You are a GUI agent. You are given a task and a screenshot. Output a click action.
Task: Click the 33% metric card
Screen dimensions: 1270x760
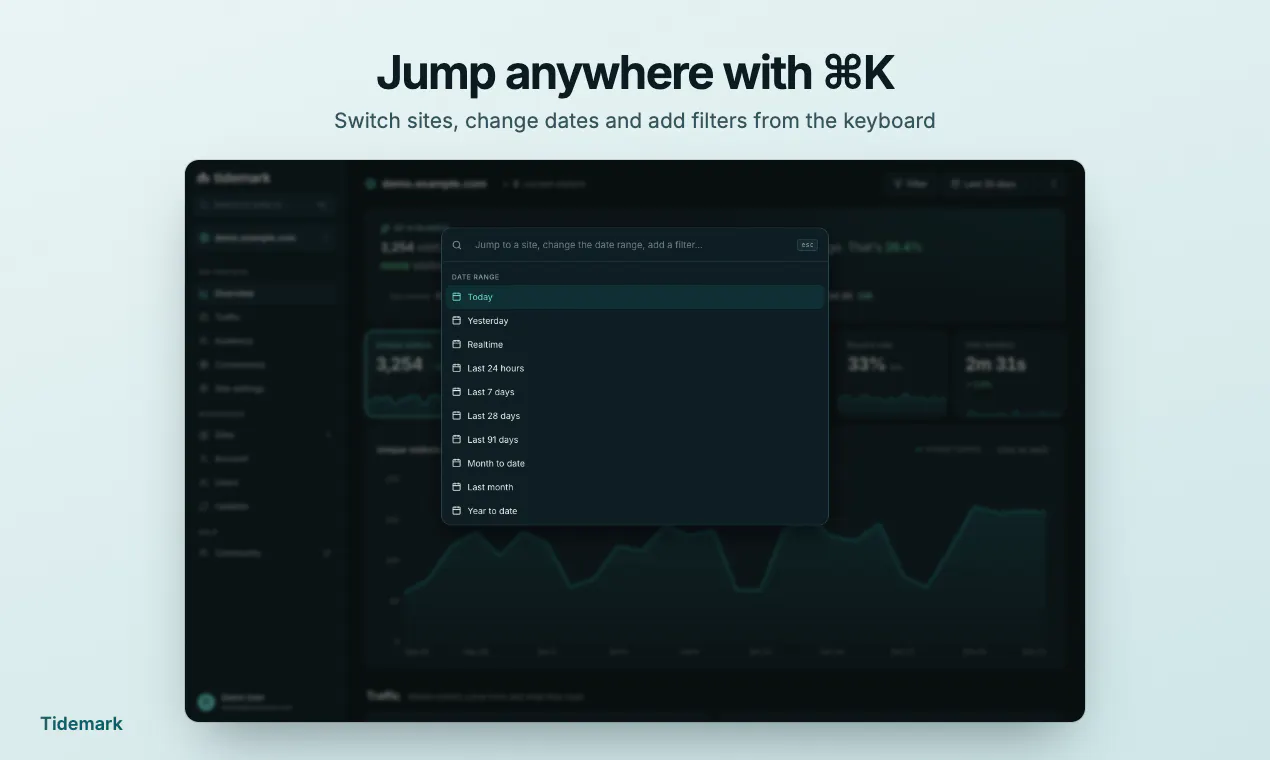point(892,373)
